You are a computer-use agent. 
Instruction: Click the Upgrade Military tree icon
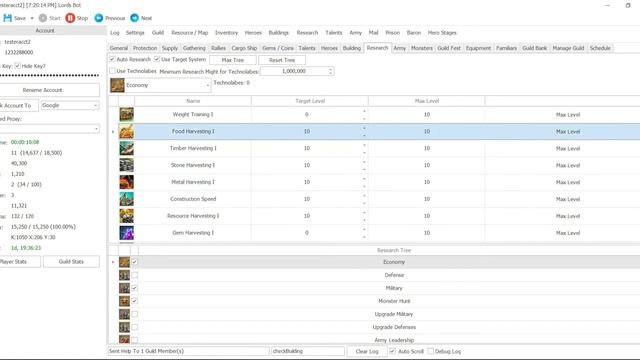pos(124,314)
